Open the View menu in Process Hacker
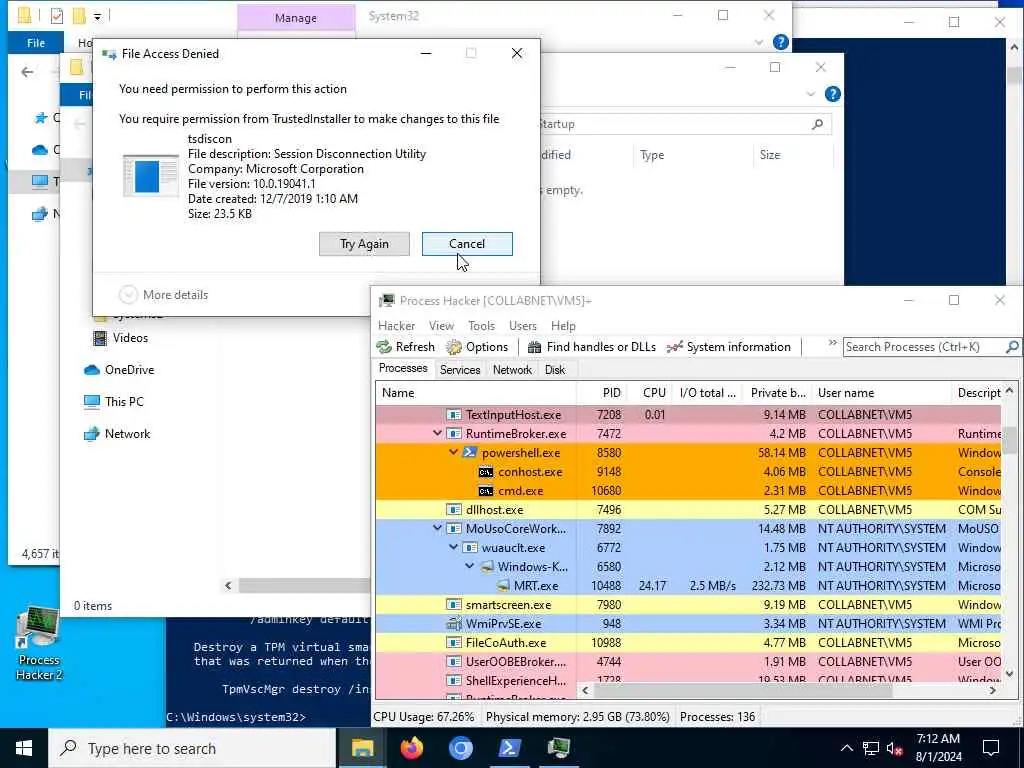The height and width of the screenshot is (768, 1024). pyautogui.click(x=441, y=325)
